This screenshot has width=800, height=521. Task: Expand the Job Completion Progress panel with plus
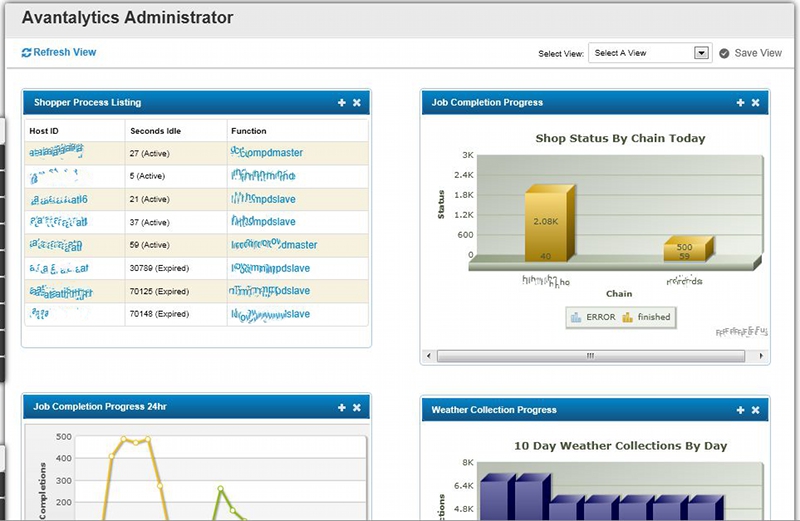[740, 103]
